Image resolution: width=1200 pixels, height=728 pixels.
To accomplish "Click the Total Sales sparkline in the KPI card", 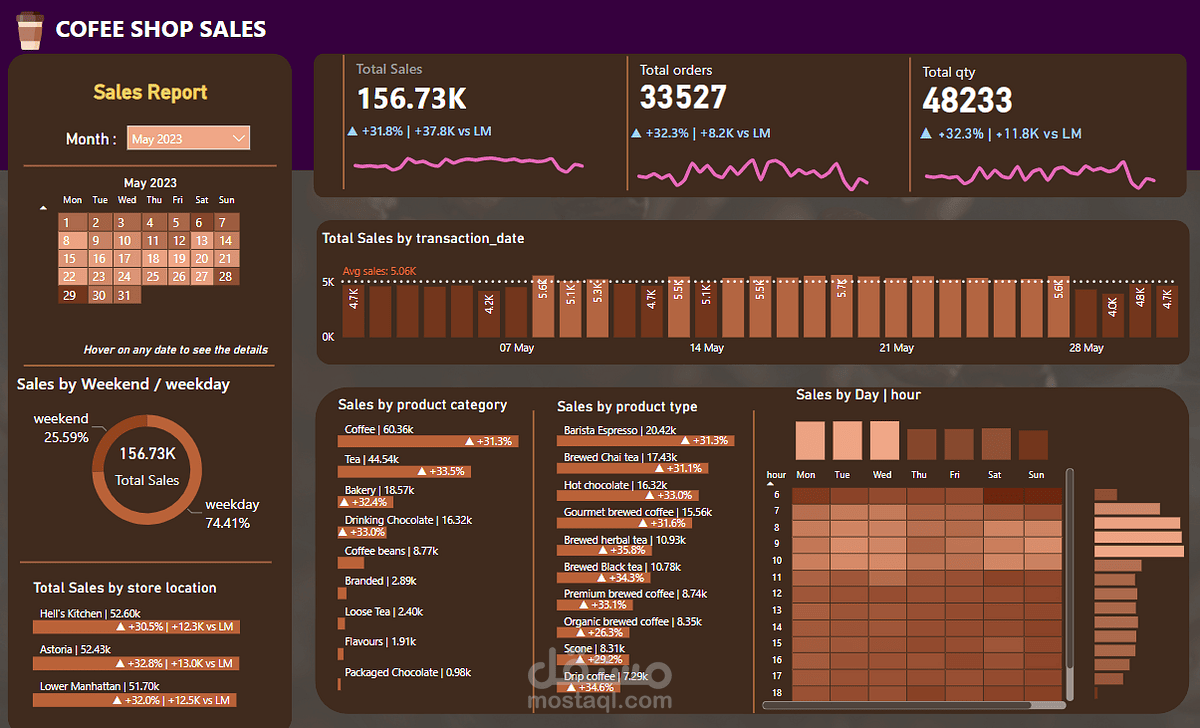I will 469,164.
